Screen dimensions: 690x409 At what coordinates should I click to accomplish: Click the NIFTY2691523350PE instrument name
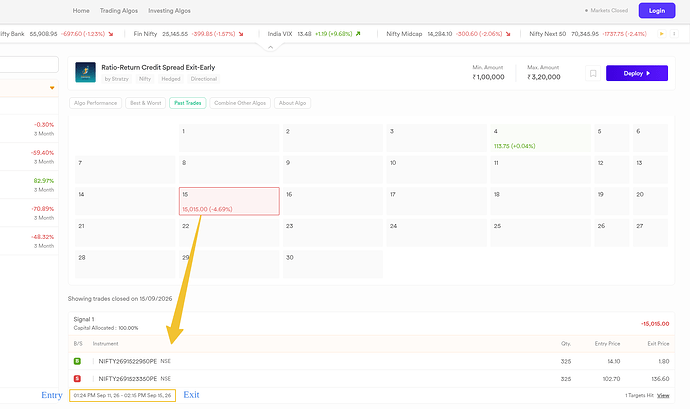[x=128, y=379]
